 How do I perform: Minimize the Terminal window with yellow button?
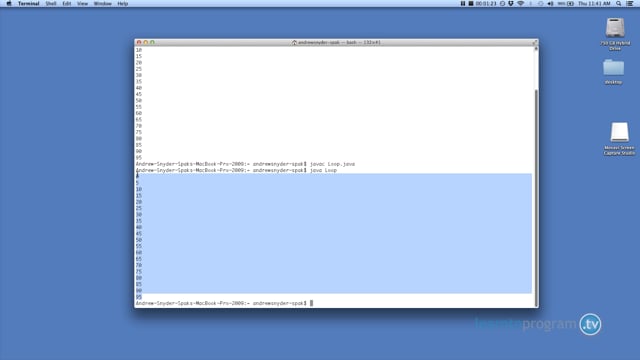coord(146,42)
